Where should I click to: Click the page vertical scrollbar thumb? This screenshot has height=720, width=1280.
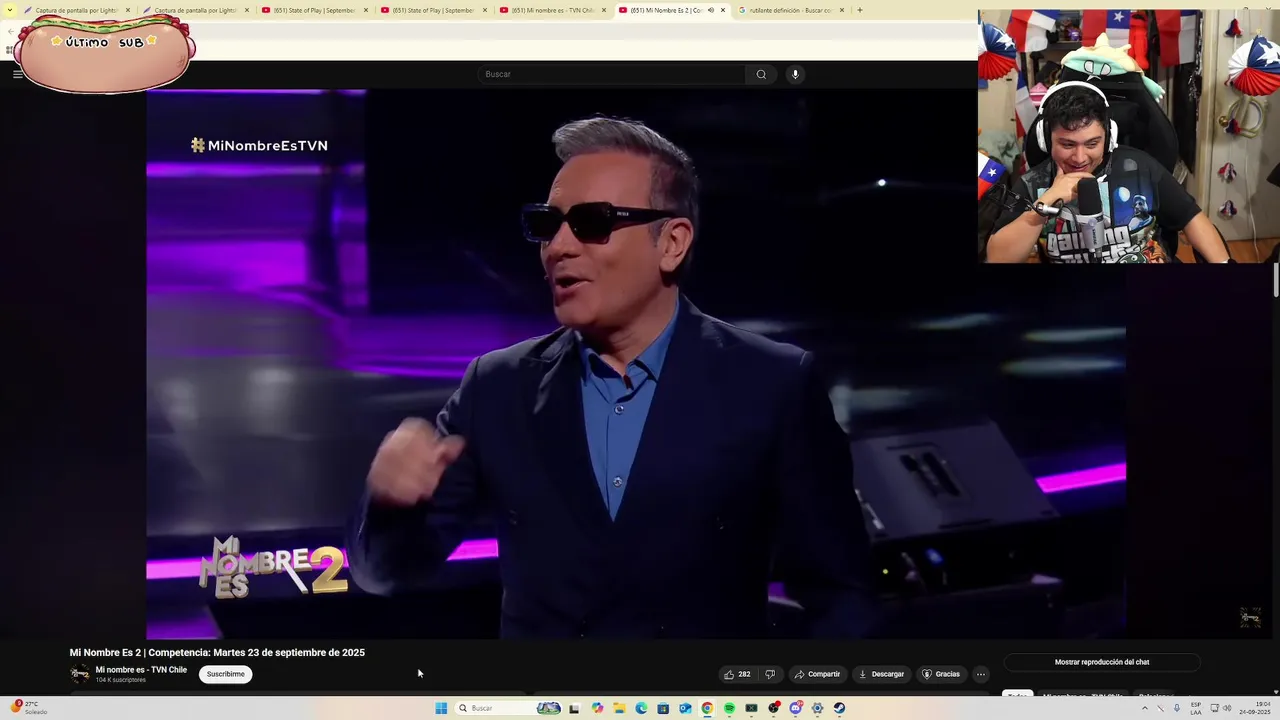tap(1275, 280)
